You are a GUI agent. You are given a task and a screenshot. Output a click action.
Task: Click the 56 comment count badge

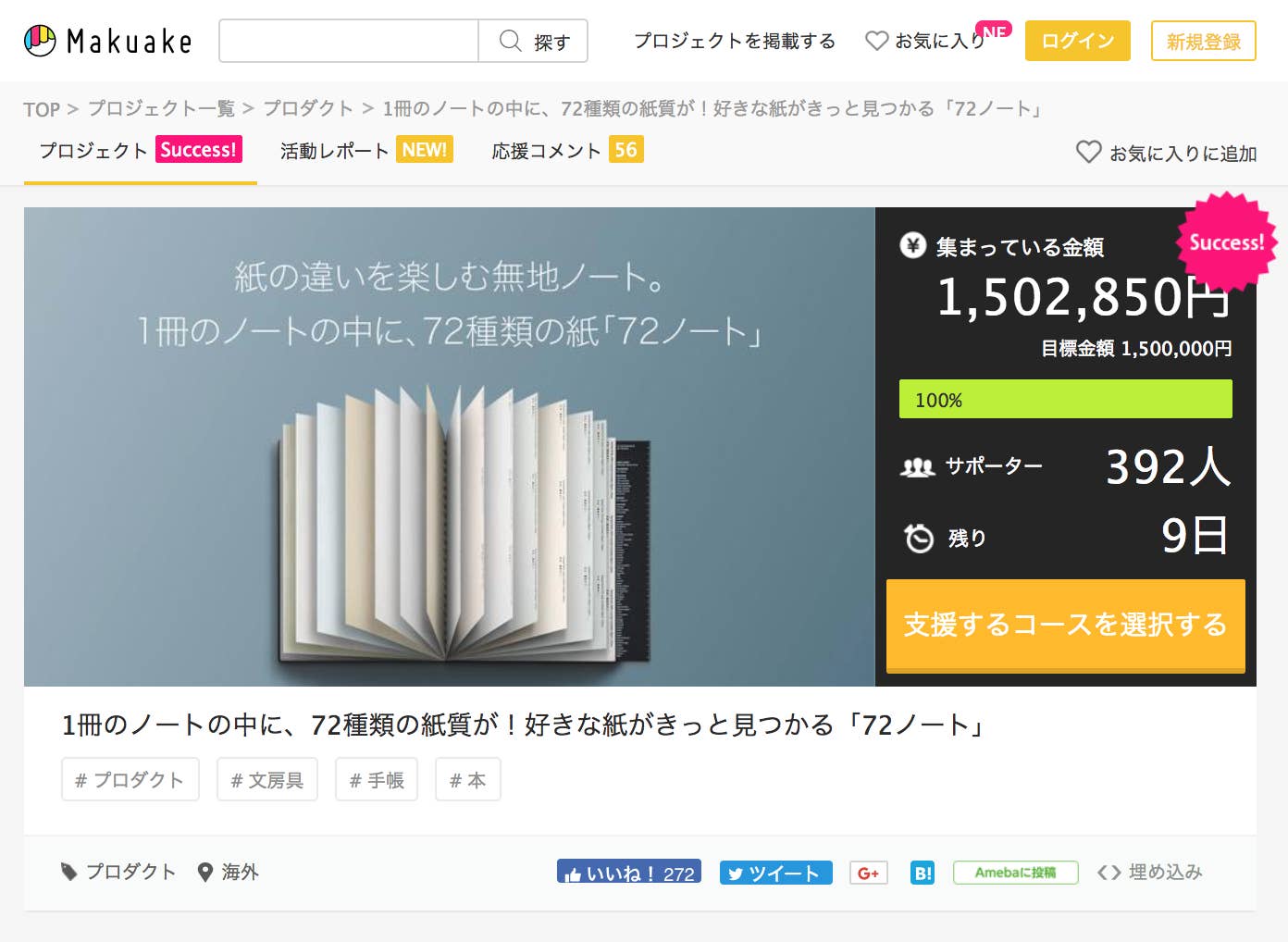click(626, 150)
